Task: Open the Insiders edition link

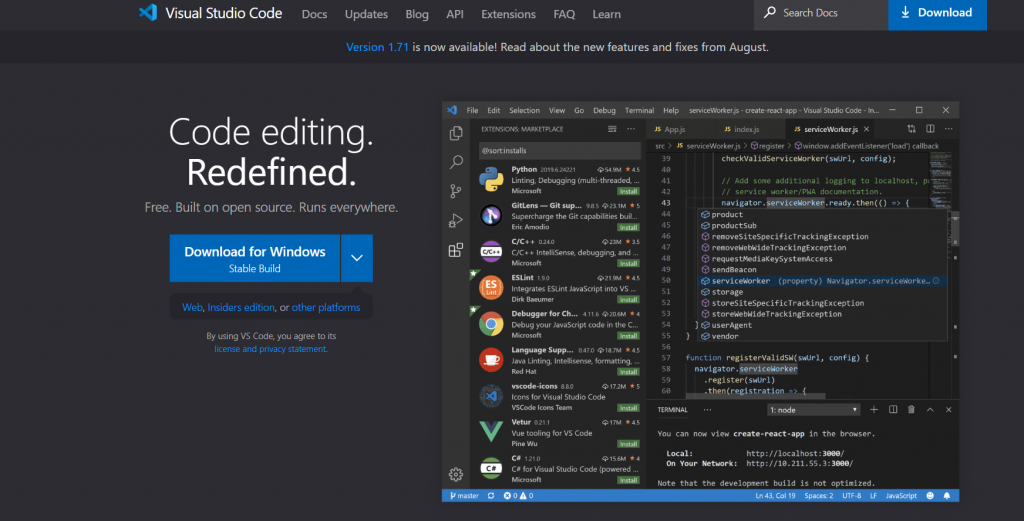Action: pyautogui.click(x=241, y=308)
